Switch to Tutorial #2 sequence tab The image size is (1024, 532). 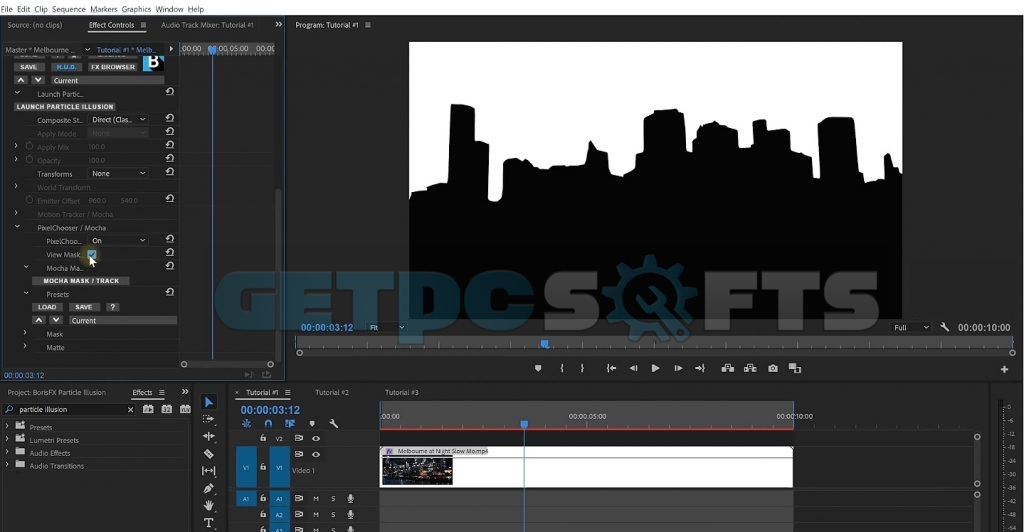332,392
